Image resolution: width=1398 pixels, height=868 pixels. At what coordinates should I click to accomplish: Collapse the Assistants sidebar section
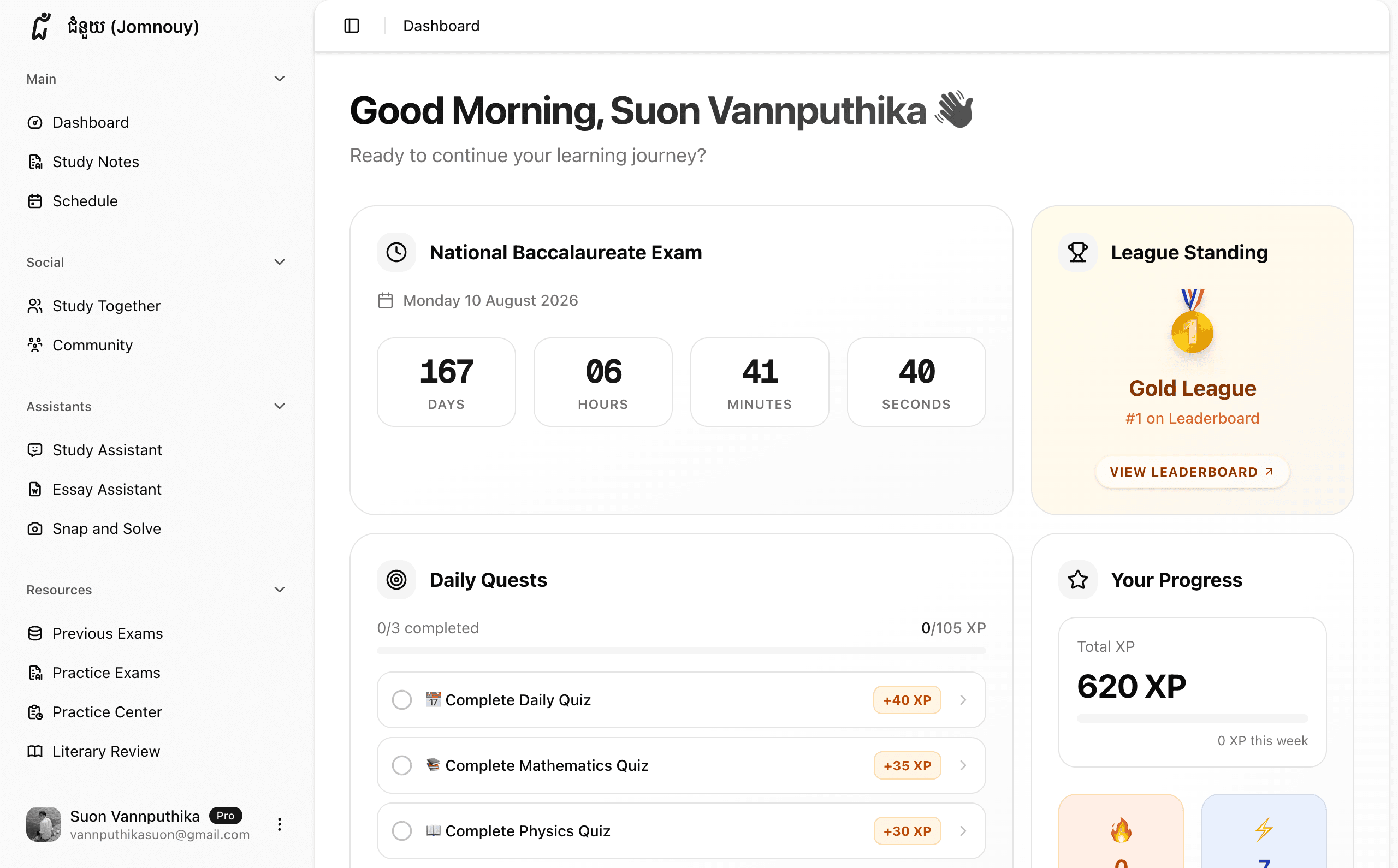[x=280, y=407]
